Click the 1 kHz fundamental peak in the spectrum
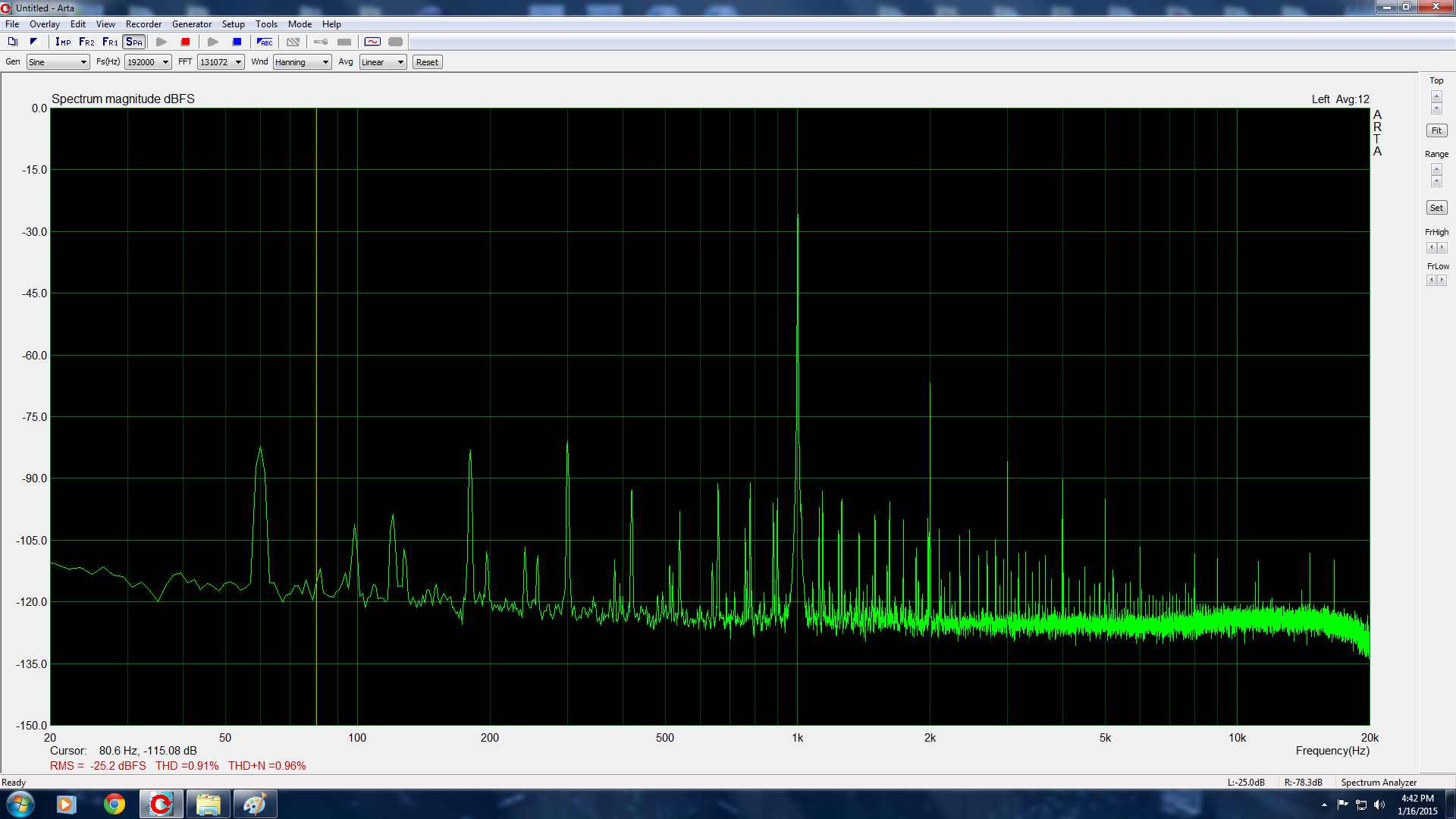1456x819 pixels. pos(797,216)
